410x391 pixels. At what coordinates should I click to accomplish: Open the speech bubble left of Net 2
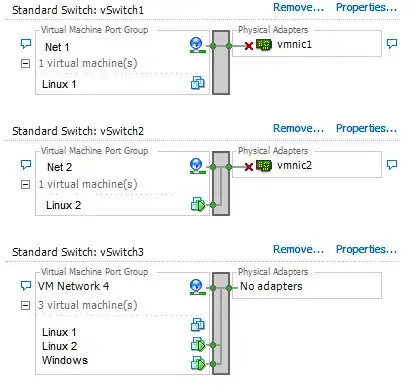click(26, 165)
